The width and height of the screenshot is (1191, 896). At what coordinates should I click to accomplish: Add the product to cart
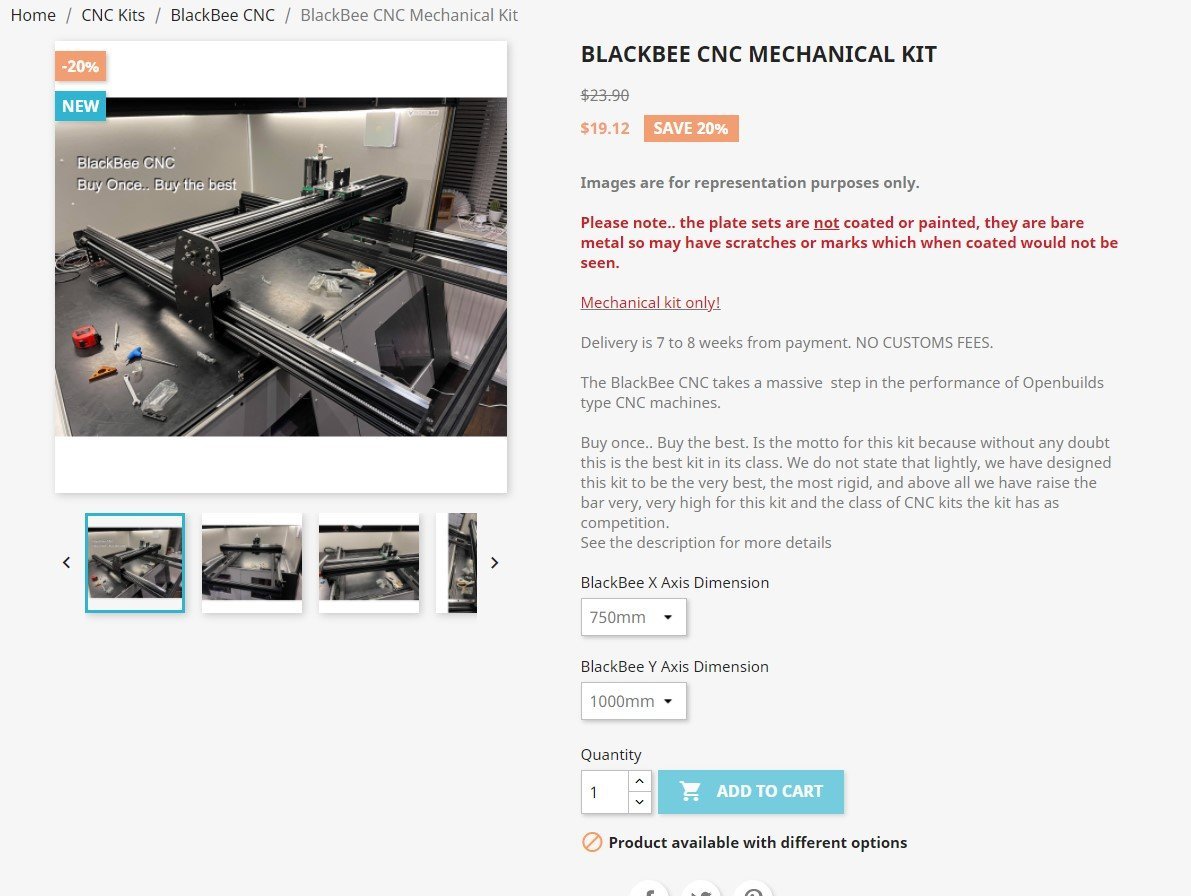click(750, 791)
